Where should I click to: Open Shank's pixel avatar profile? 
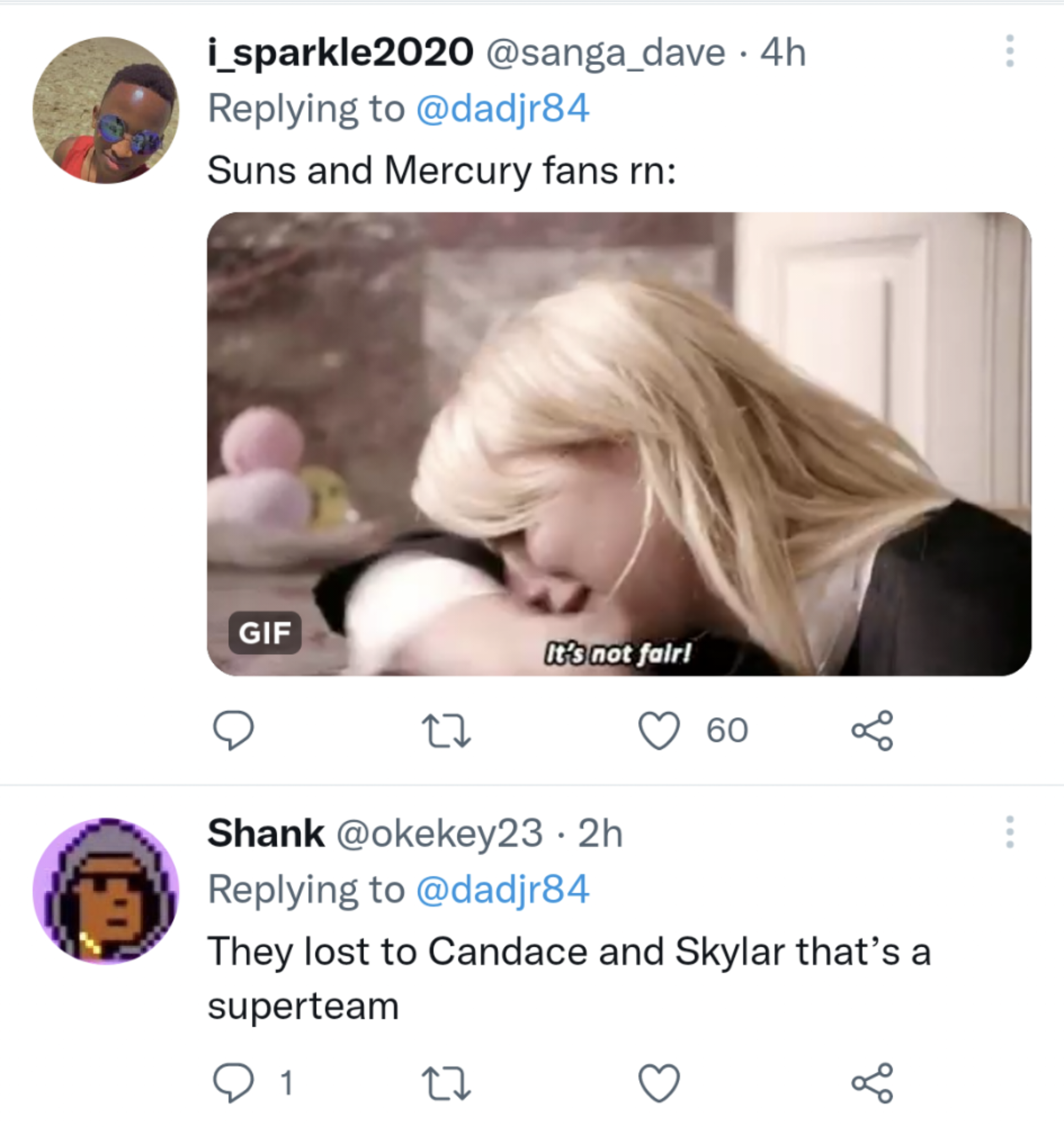(x=106, y=891)
